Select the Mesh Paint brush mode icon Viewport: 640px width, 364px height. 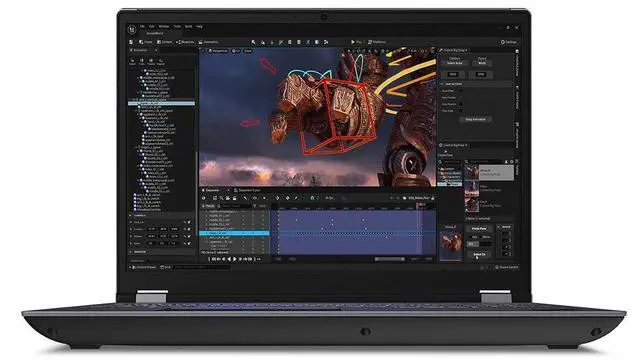[281, 42]
